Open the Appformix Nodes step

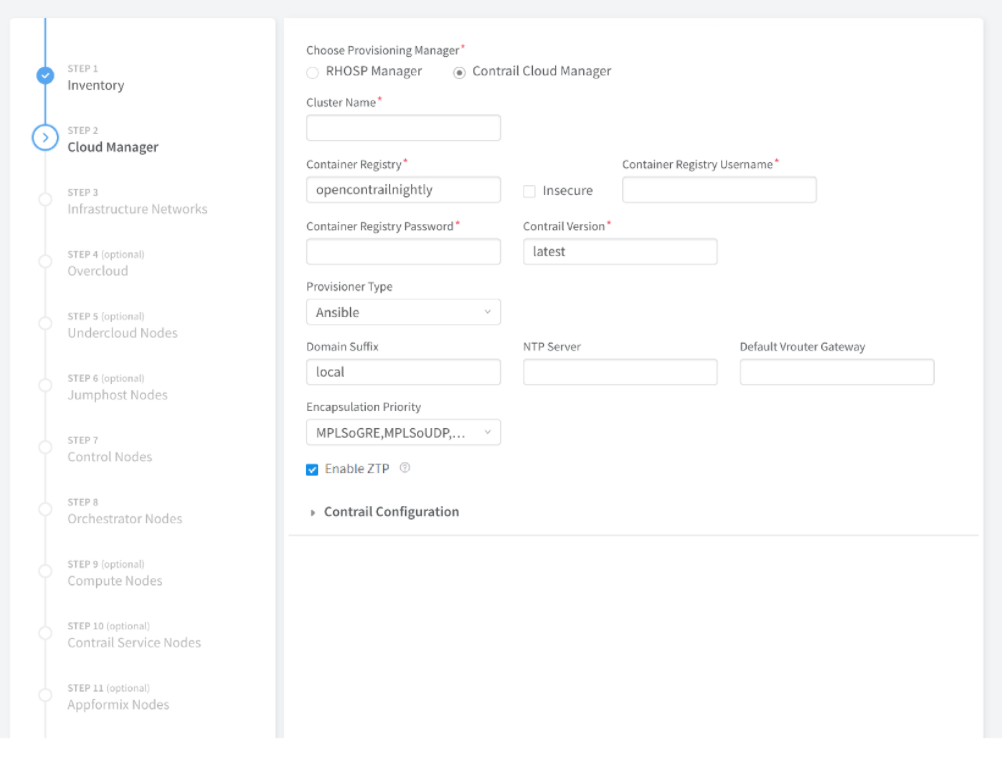pos(118,705)
